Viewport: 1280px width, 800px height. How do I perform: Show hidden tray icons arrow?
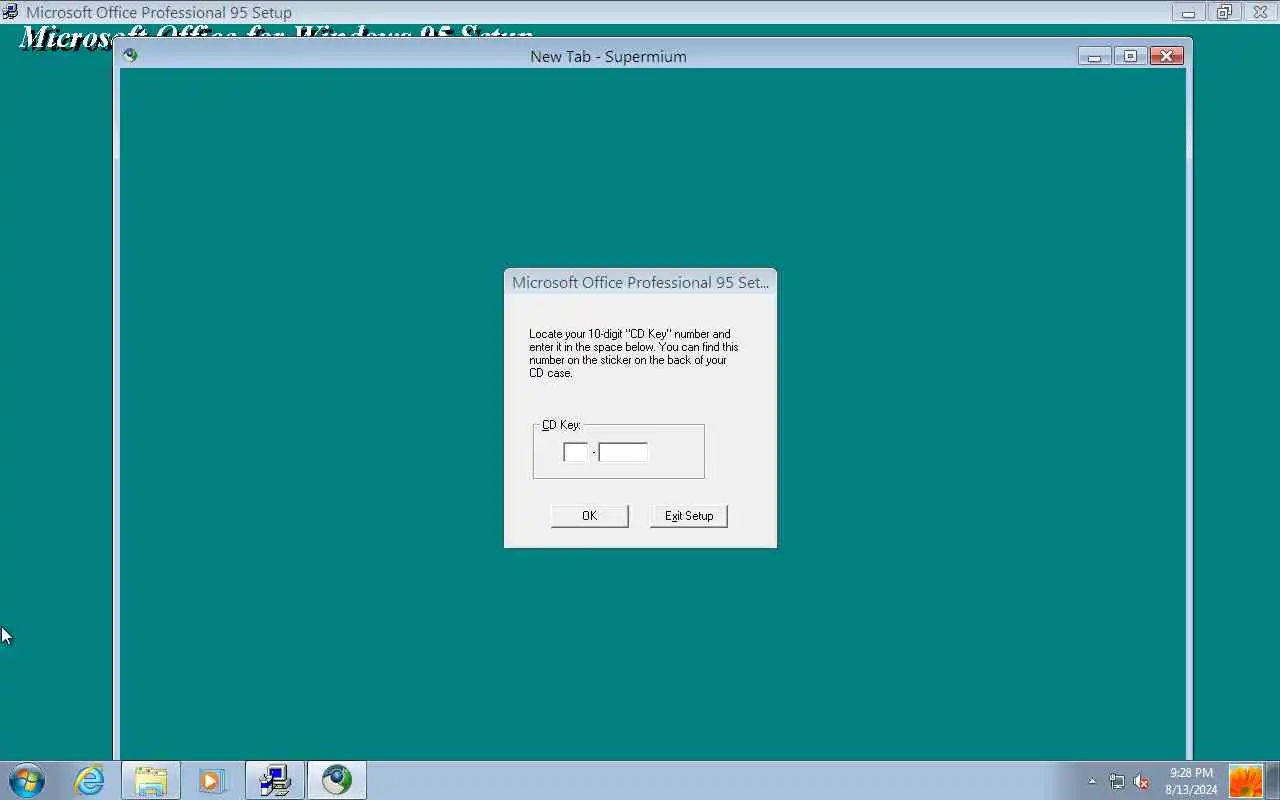pos(1092,781)
